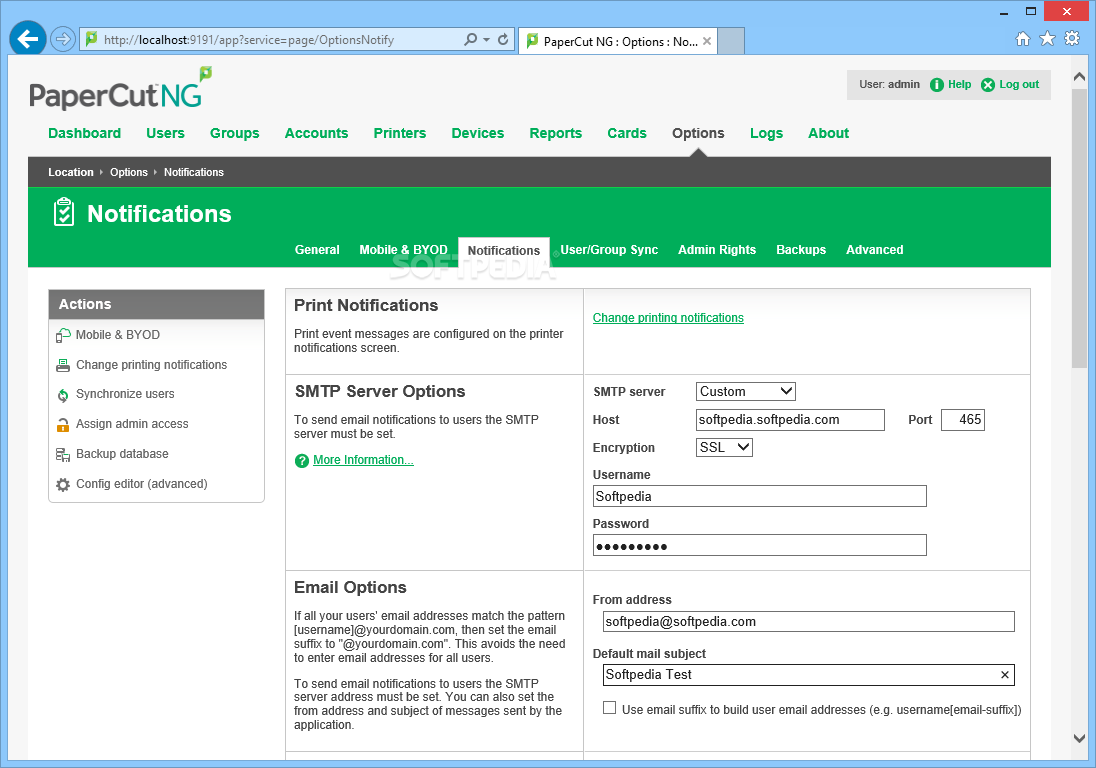Viewport: 1096px width, 768px height.
Task: Click the Password input field
Action: [759, 545]
